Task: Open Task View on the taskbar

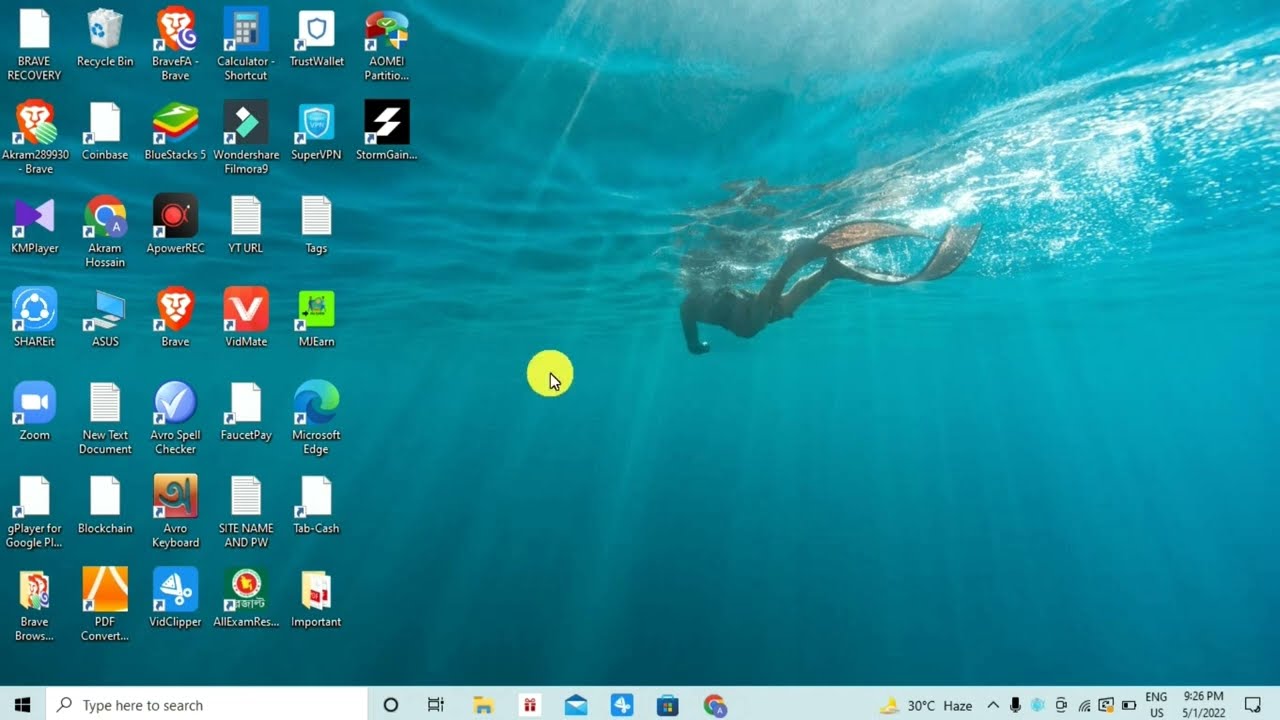Action: click(436, 705)
